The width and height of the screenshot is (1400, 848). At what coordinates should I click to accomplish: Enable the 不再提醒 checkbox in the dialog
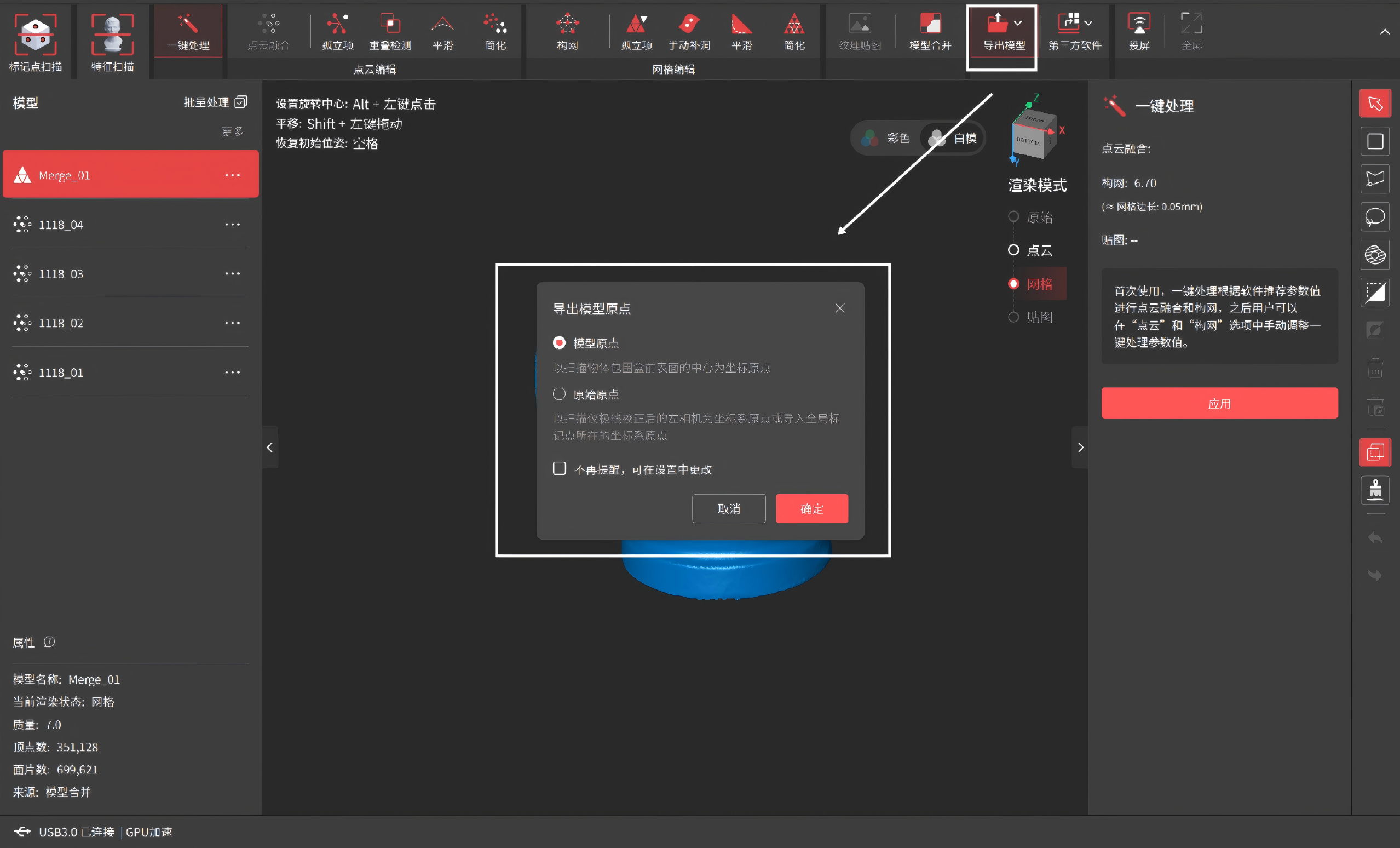tap(559, 468)
